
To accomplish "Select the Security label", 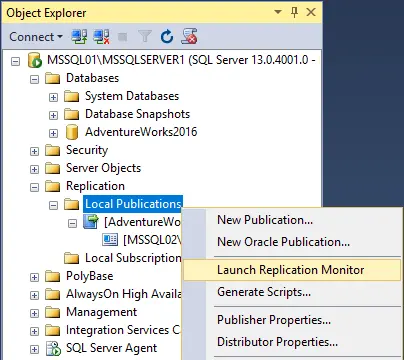I will click(x=87, y=150).
